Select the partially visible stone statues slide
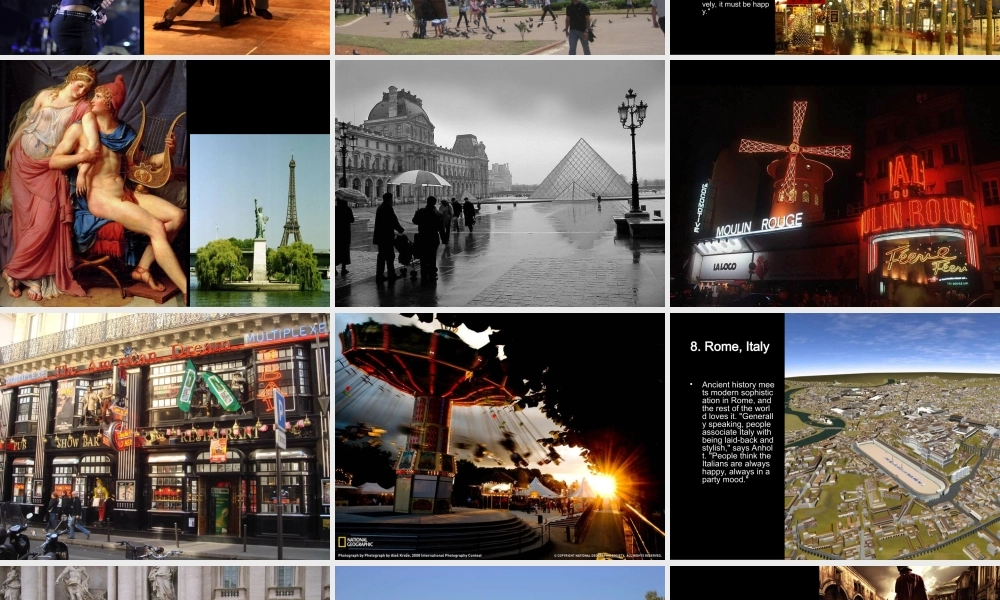 tap(164, 583)
